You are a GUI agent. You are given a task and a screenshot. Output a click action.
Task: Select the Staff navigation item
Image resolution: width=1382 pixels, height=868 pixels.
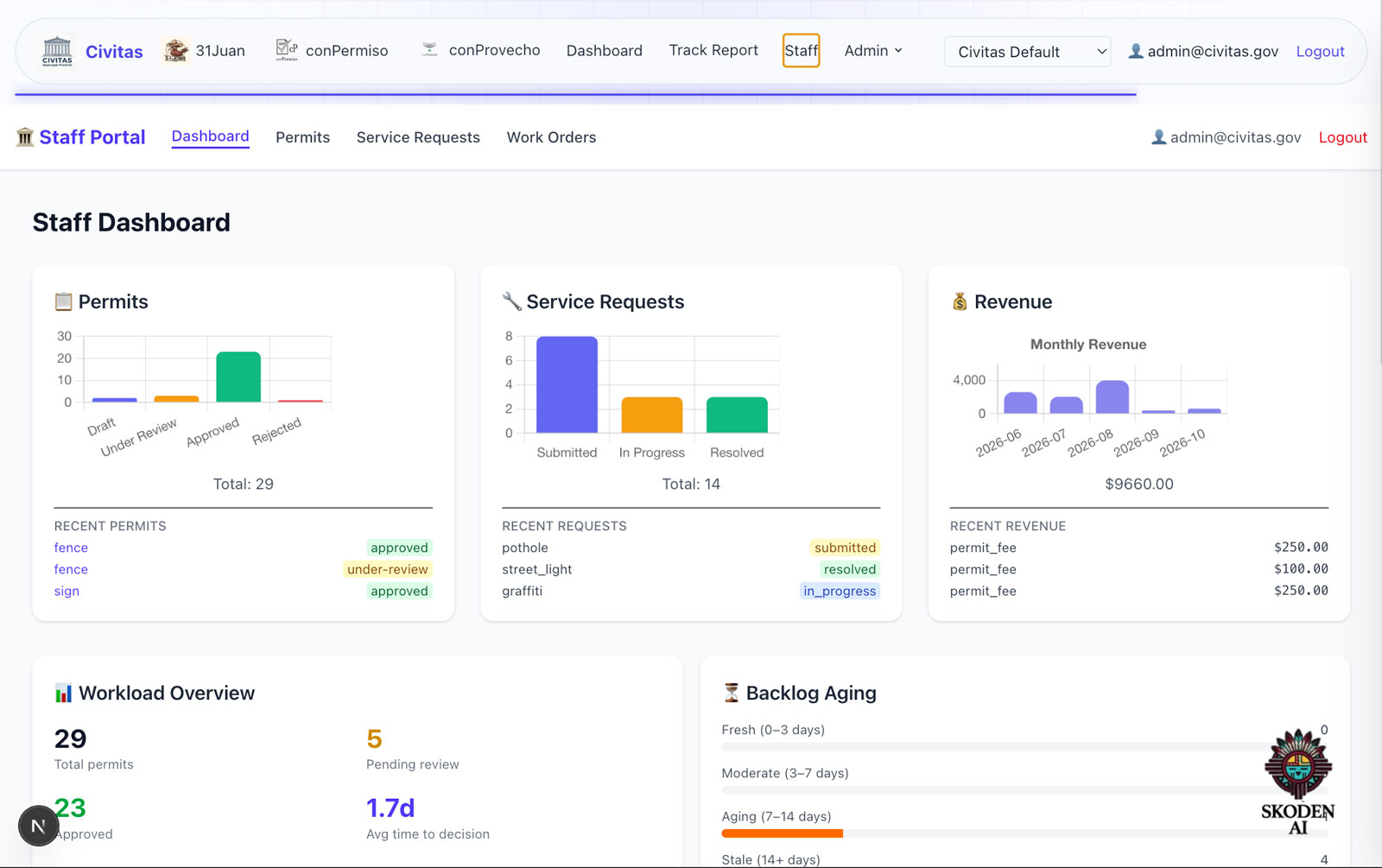click(801, 50)
